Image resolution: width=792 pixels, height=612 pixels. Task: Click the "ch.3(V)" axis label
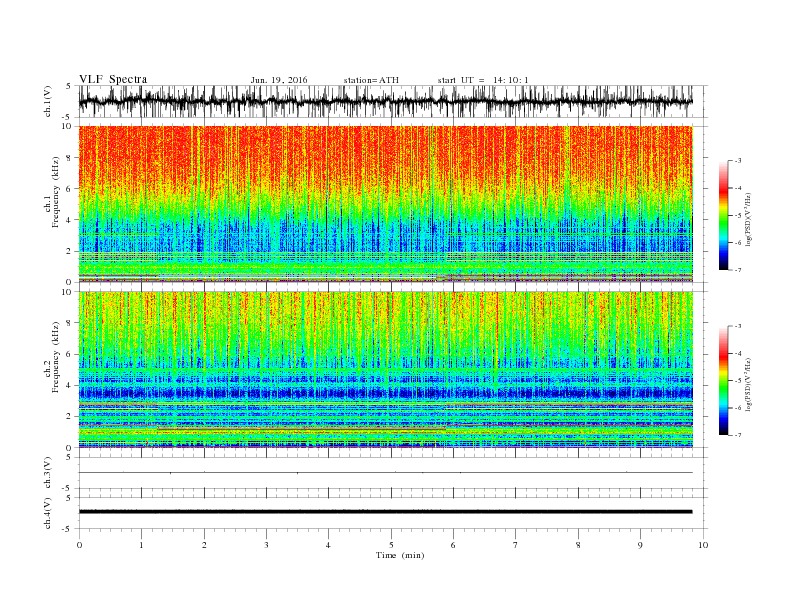(48, 473)
